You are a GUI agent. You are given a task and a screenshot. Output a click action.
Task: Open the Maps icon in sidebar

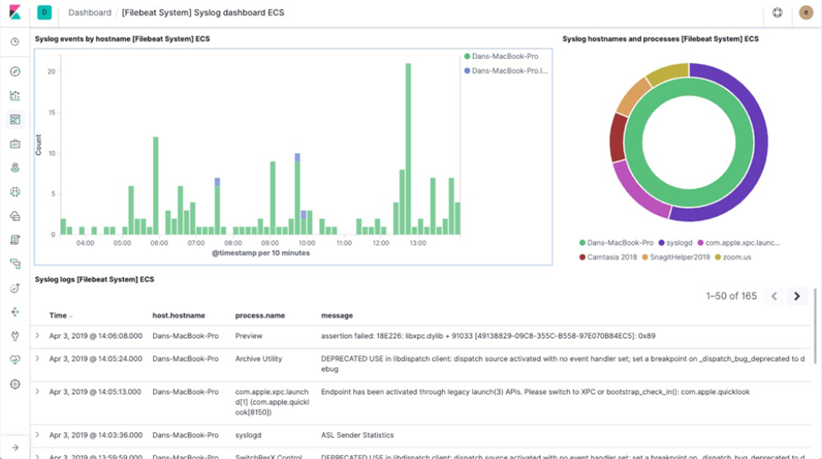pyautogui.click(x=15, y=168)
